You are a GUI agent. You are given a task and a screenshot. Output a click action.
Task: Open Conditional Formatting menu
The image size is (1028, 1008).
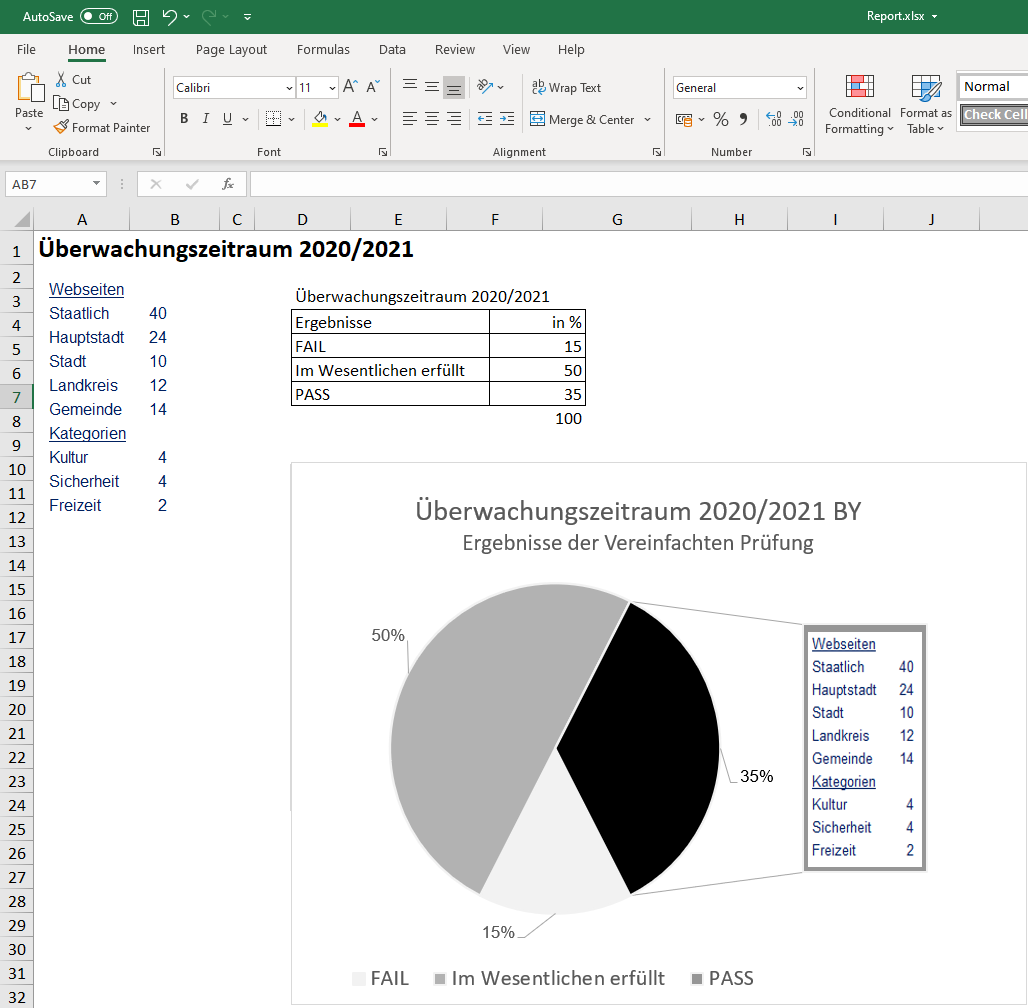point(859,104)
